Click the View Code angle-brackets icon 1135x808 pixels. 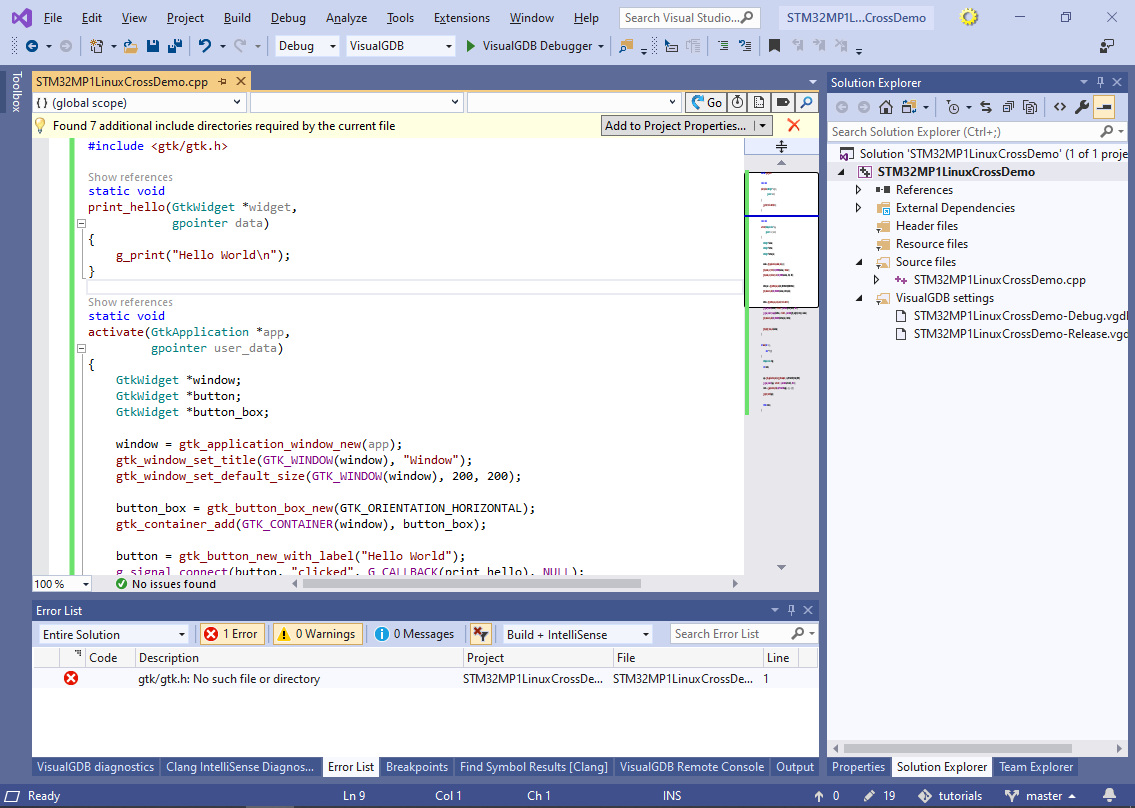(x=1060, y=107)
